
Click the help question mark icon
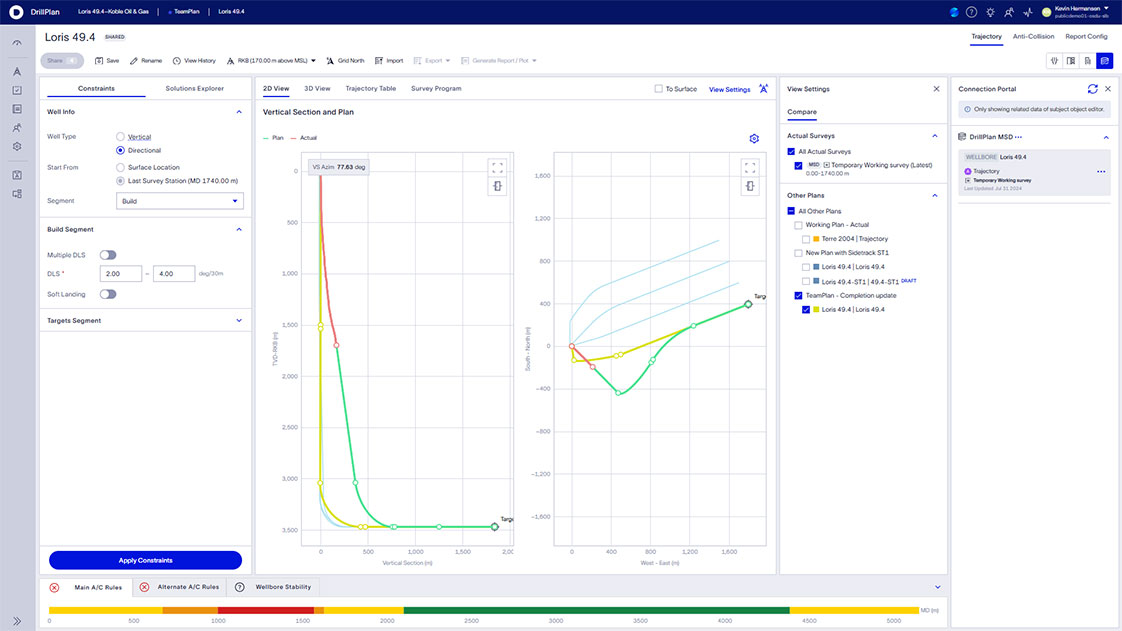coord(971,12)
